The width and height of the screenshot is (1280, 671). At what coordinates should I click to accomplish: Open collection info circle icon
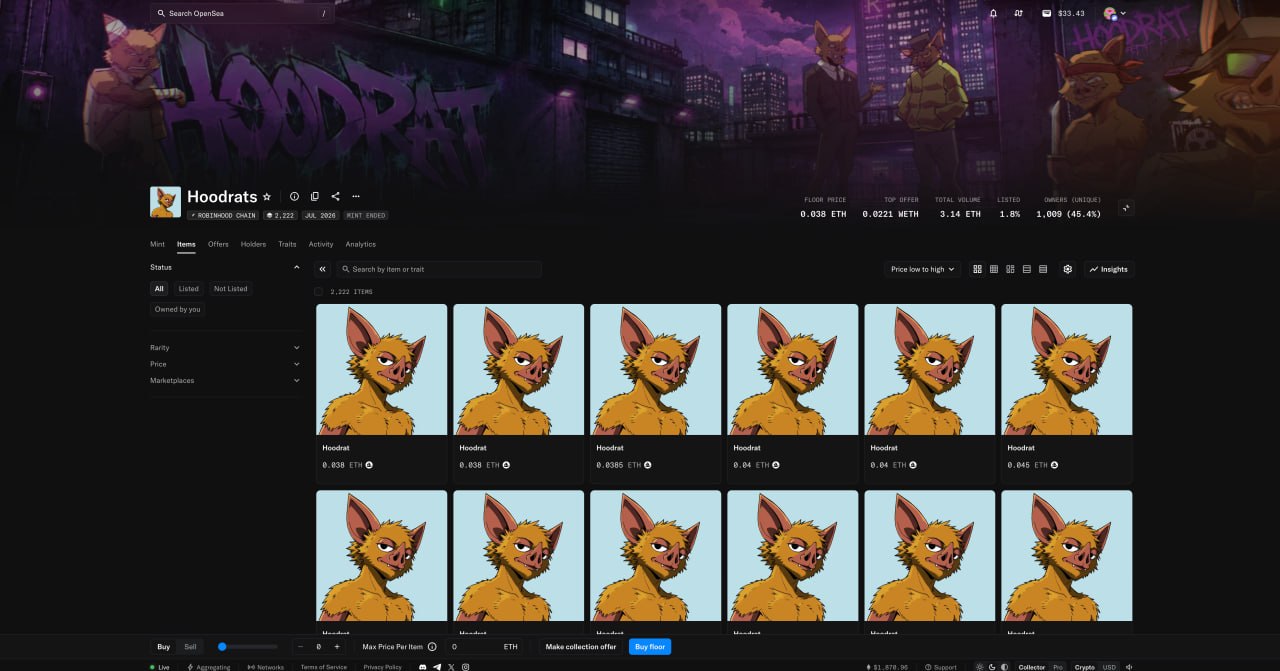coord(294,197)
